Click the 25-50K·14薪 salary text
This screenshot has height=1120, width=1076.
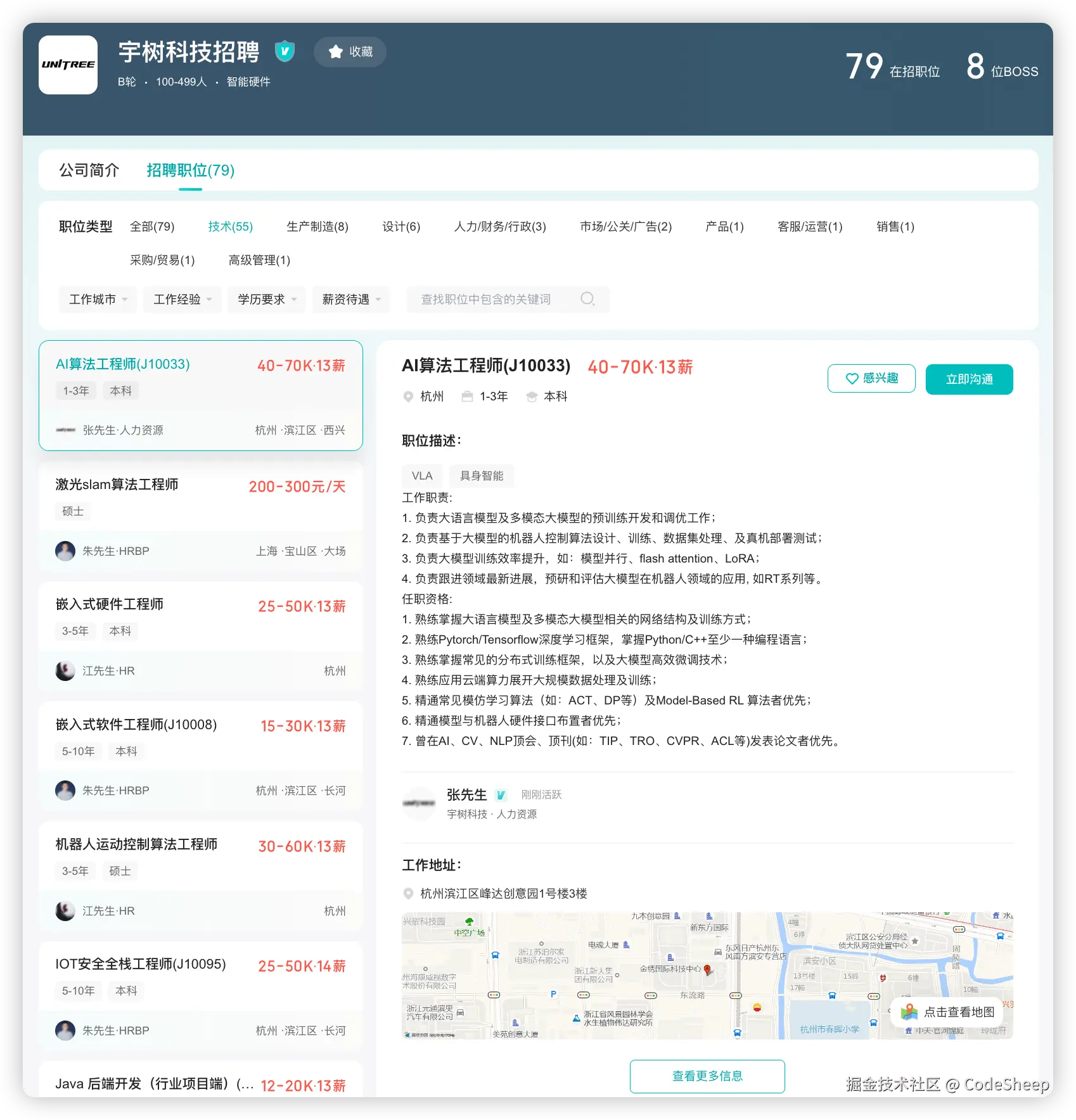(x=302, y=966)
